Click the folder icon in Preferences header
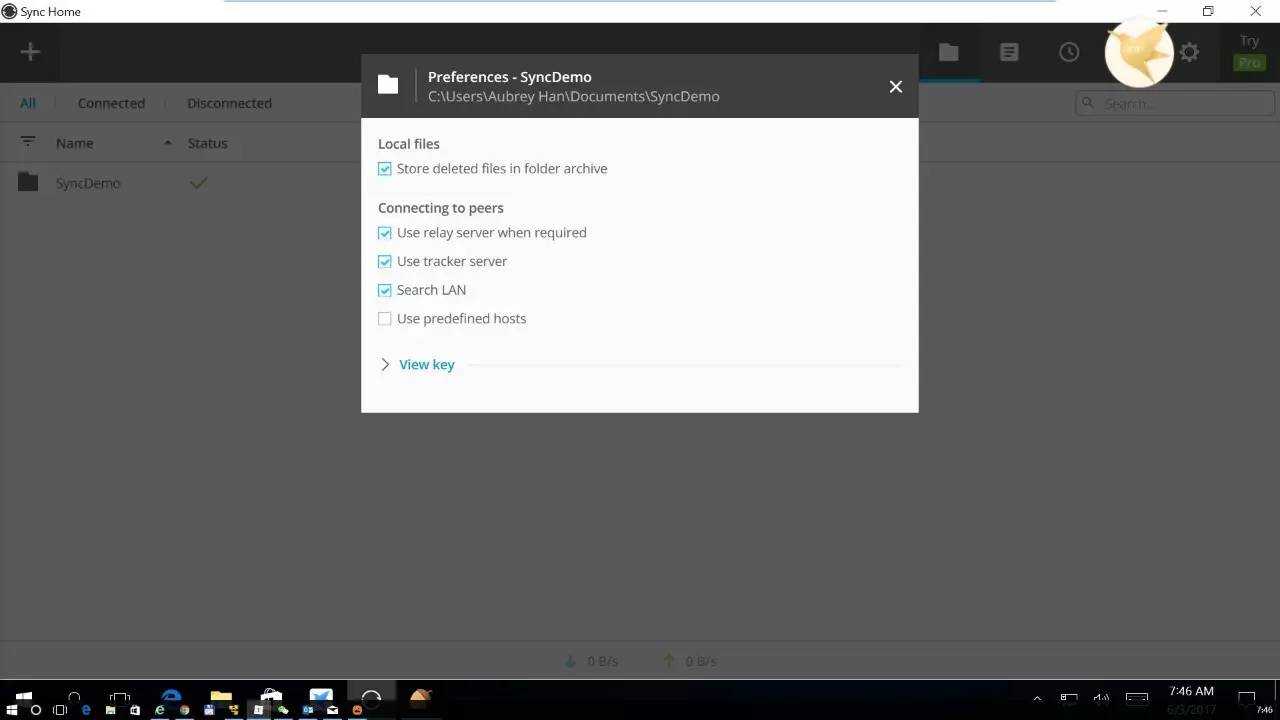 click(388, 85)
